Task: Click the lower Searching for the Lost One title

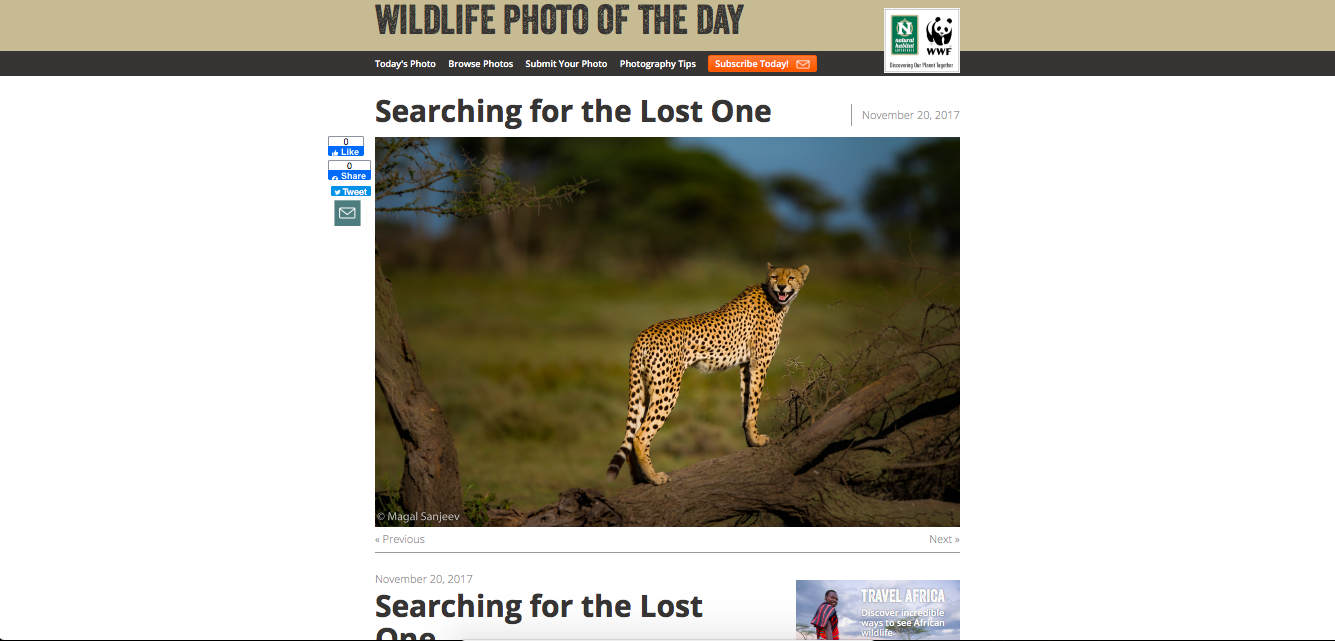Action: [538, 607]
